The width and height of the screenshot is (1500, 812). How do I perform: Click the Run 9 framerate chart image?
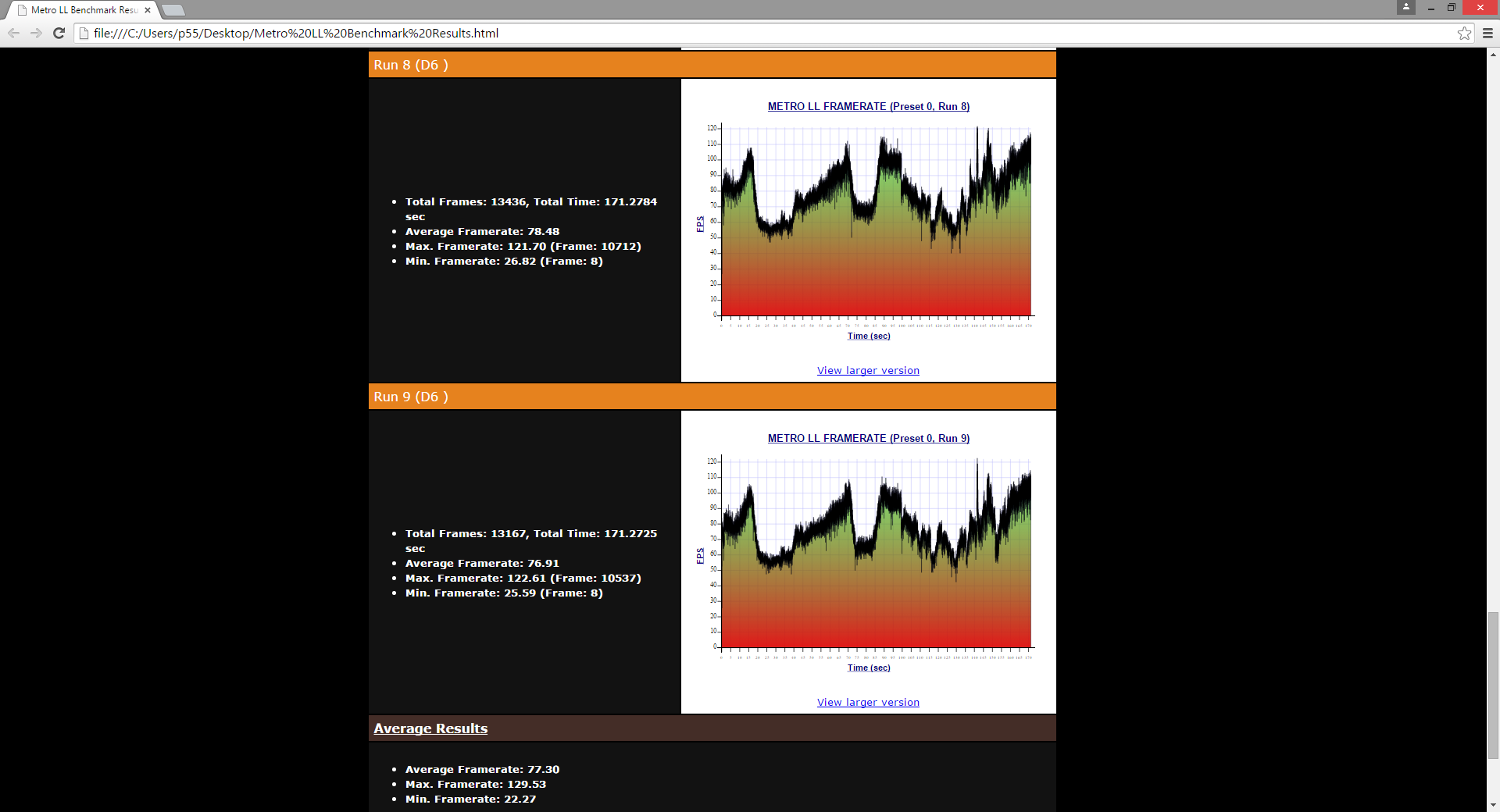point(869,554)
